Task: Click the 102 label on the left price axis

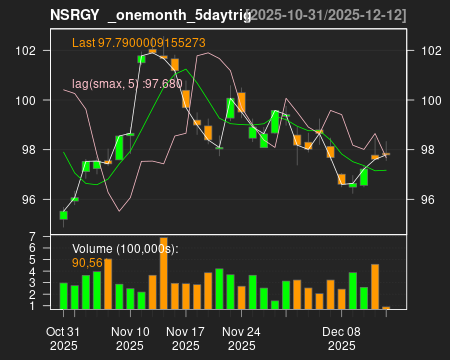Action: (x=25, y=51)
